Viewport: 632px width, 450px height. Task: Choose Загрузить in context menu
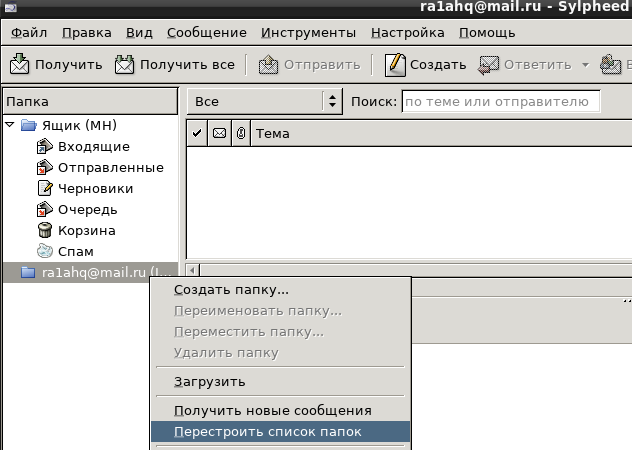pyautogui.click(x=281, y=381)
